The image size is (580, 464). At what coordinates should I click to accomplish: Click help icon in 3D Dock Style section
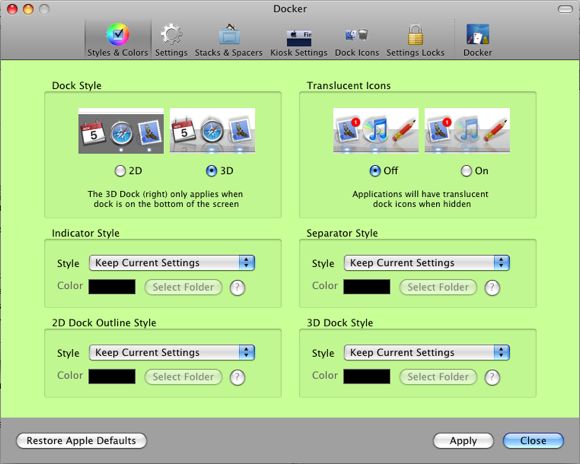coord(492,377)
